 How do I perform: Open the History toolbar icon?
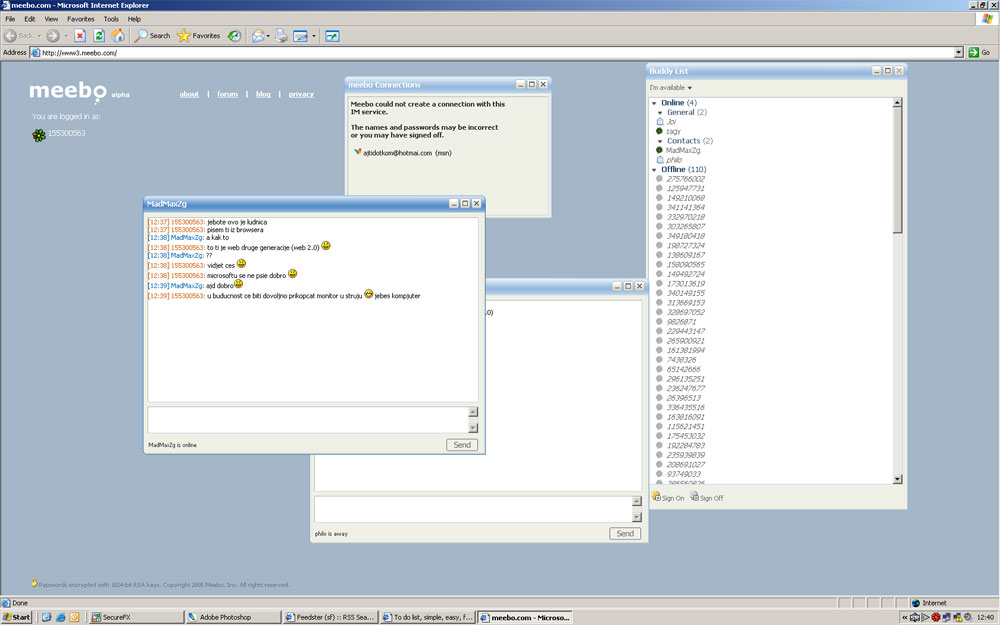234,35
